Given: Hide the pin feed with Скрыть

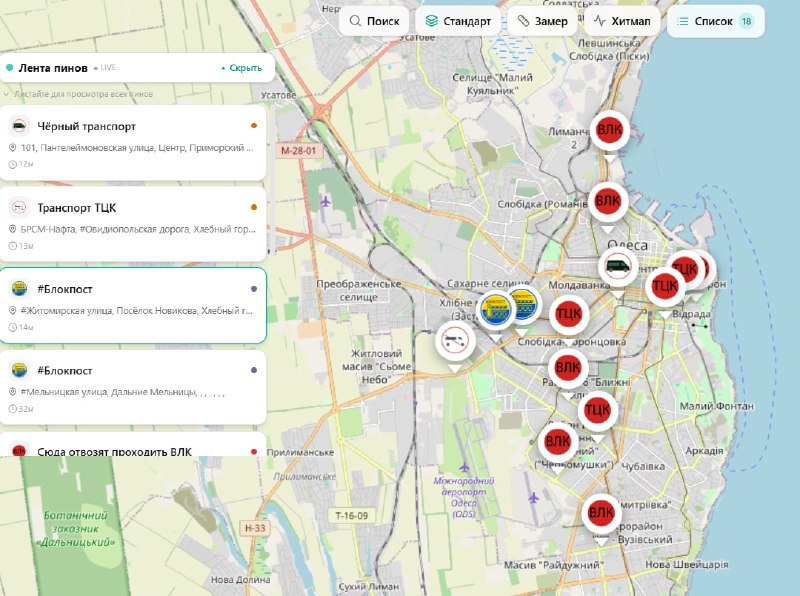Looking at the screenshot, I should [x=242, y=68].
